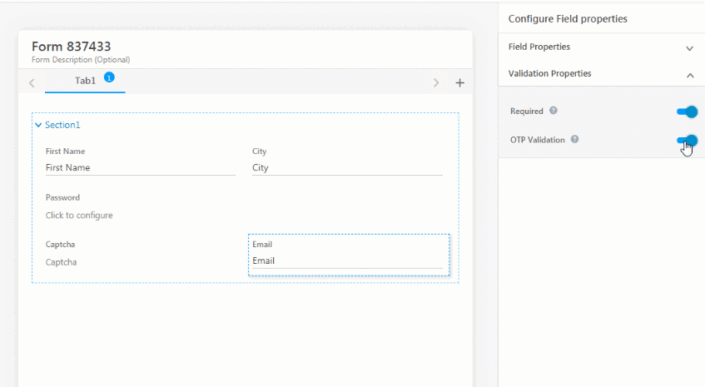This screenshot has height=387, width=705.
Task: Click the Tab1 notification badge
Action: click(x=109, y=77)
